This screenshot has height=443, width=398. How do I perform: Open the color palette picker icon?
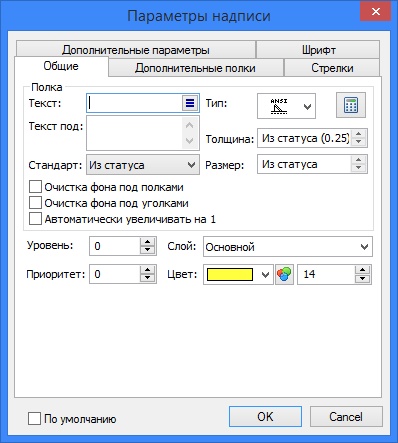pos(284,274)
